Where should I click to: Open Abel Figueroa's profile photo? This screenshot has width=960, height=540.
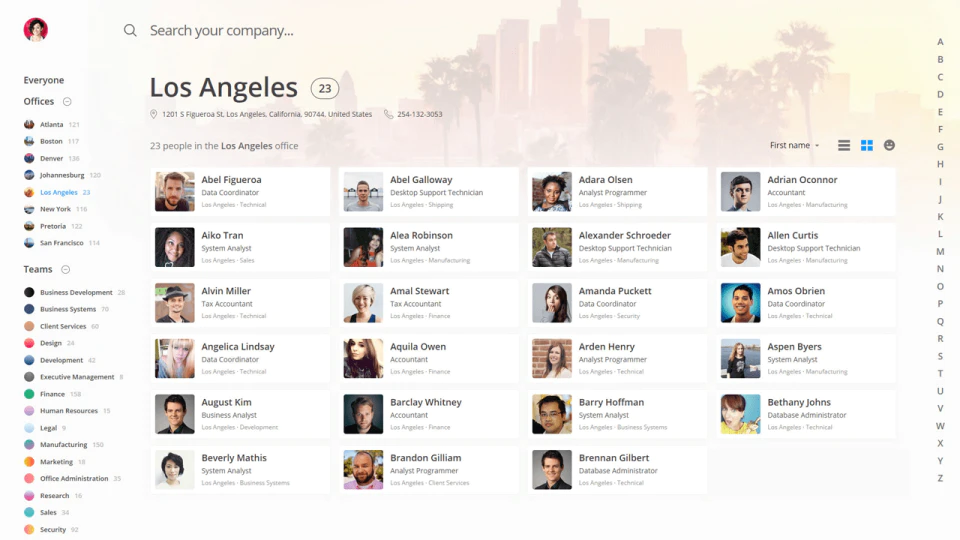[174, 192]
